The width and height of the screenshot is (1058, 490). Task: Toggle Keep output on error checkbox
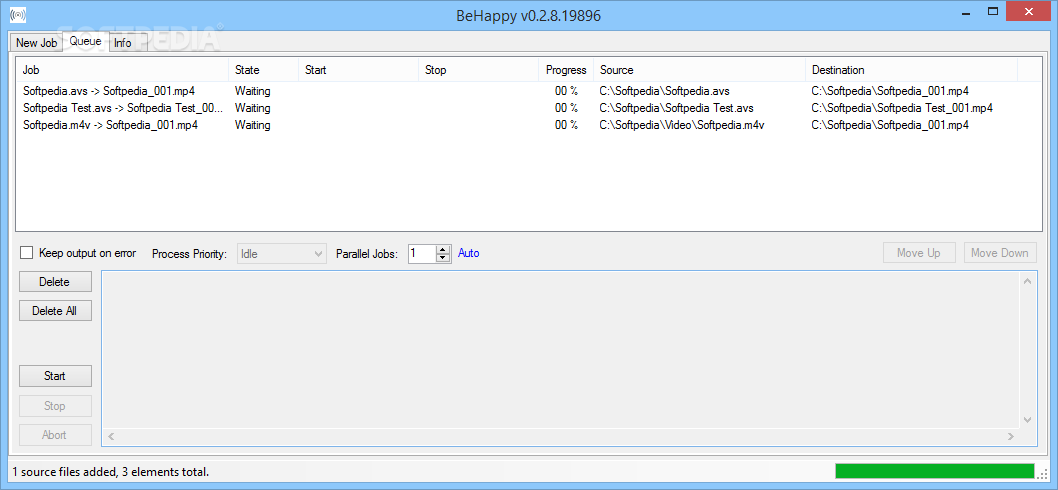[x=26, y=253]
